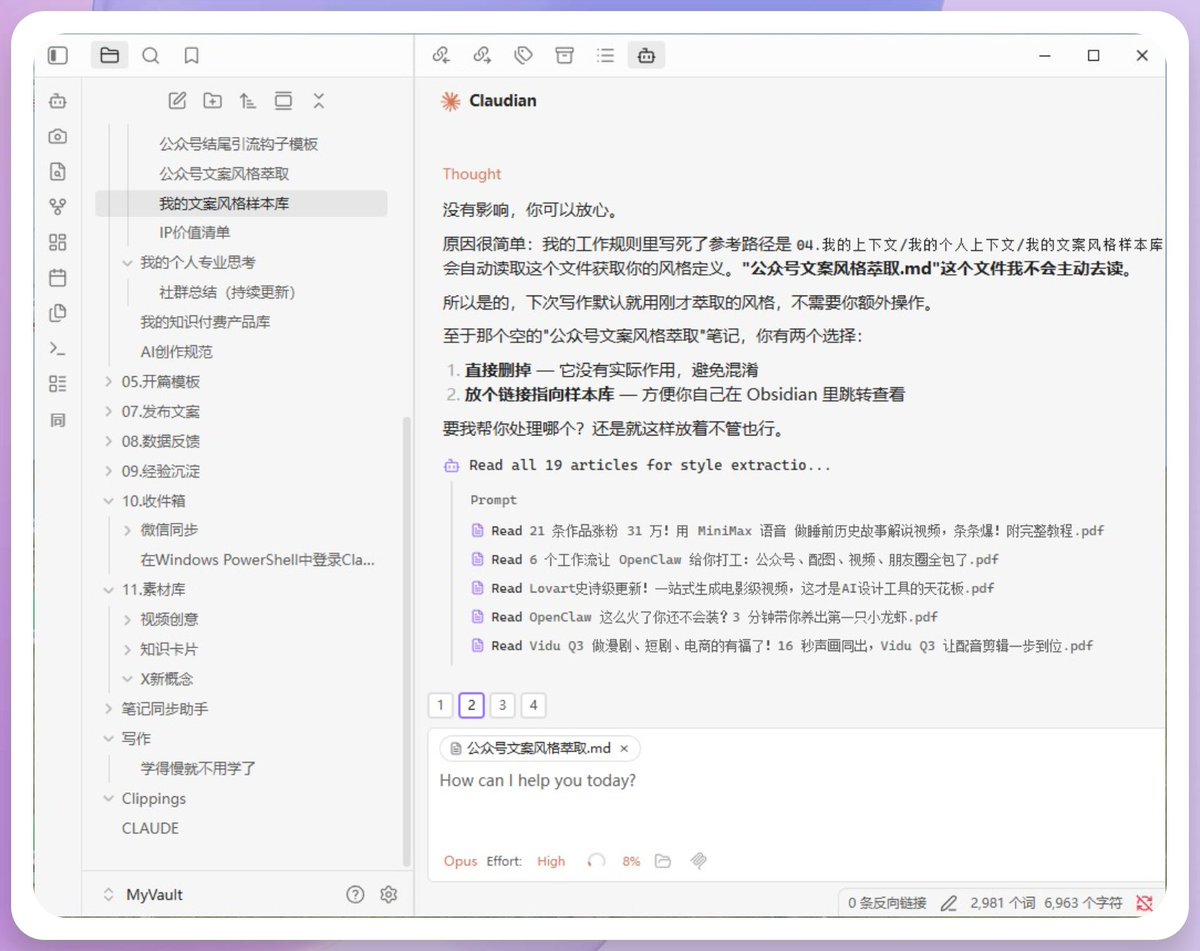Switch to conversation tab 2
The width and height of the screenshot is (1200, 951).
pyautogui.click(x=472, y=705)
